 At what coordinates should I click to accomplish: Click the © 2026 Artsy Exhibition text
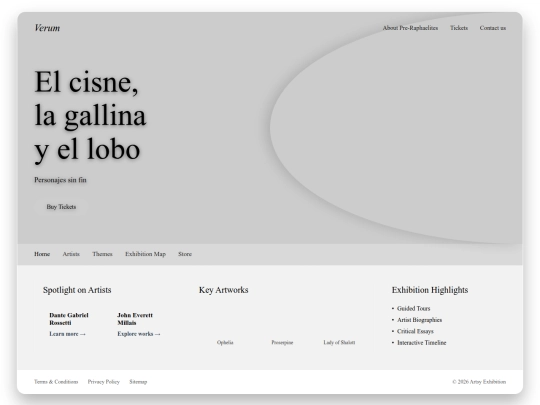click(479, 382)
